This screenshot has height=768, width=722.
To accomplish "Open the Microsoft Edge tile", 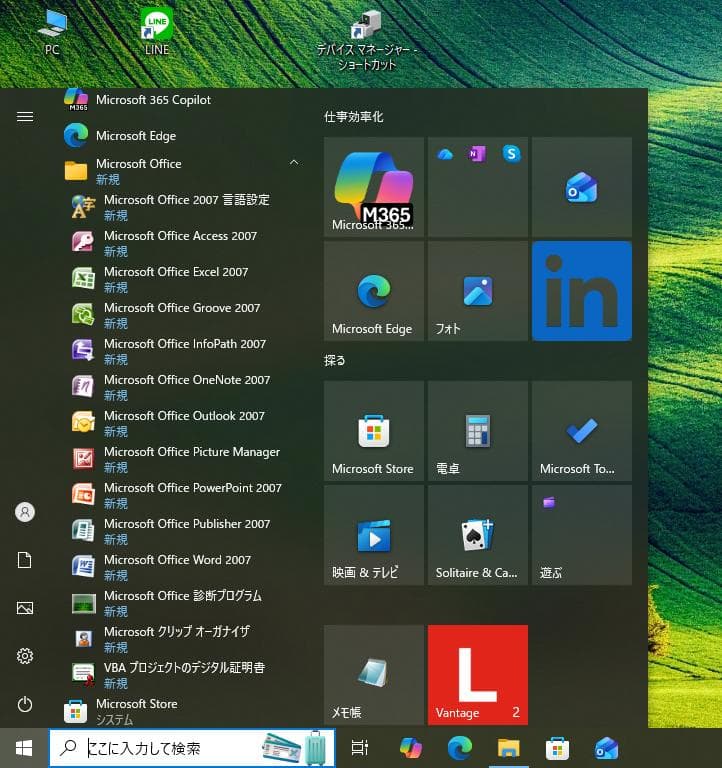I will point(374,291).
